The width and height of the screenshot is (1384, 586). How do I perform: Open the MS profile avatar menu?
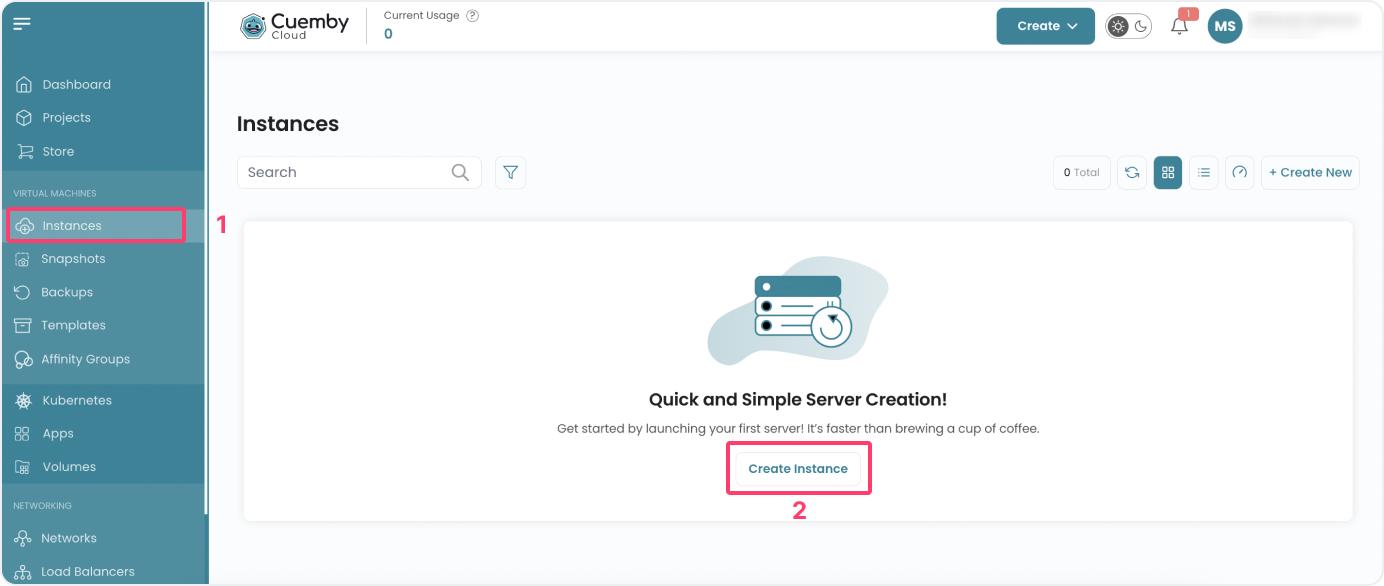coord(1225,25)
